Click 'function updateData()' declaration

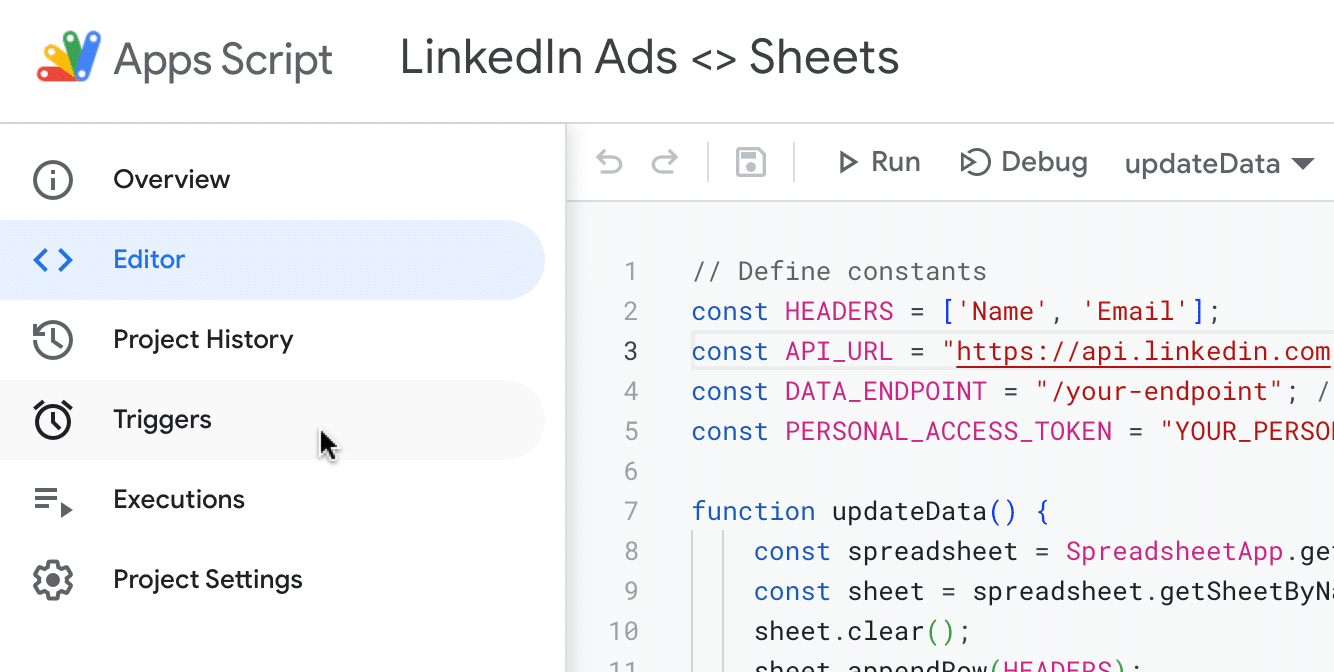click(x=854, y=512)
